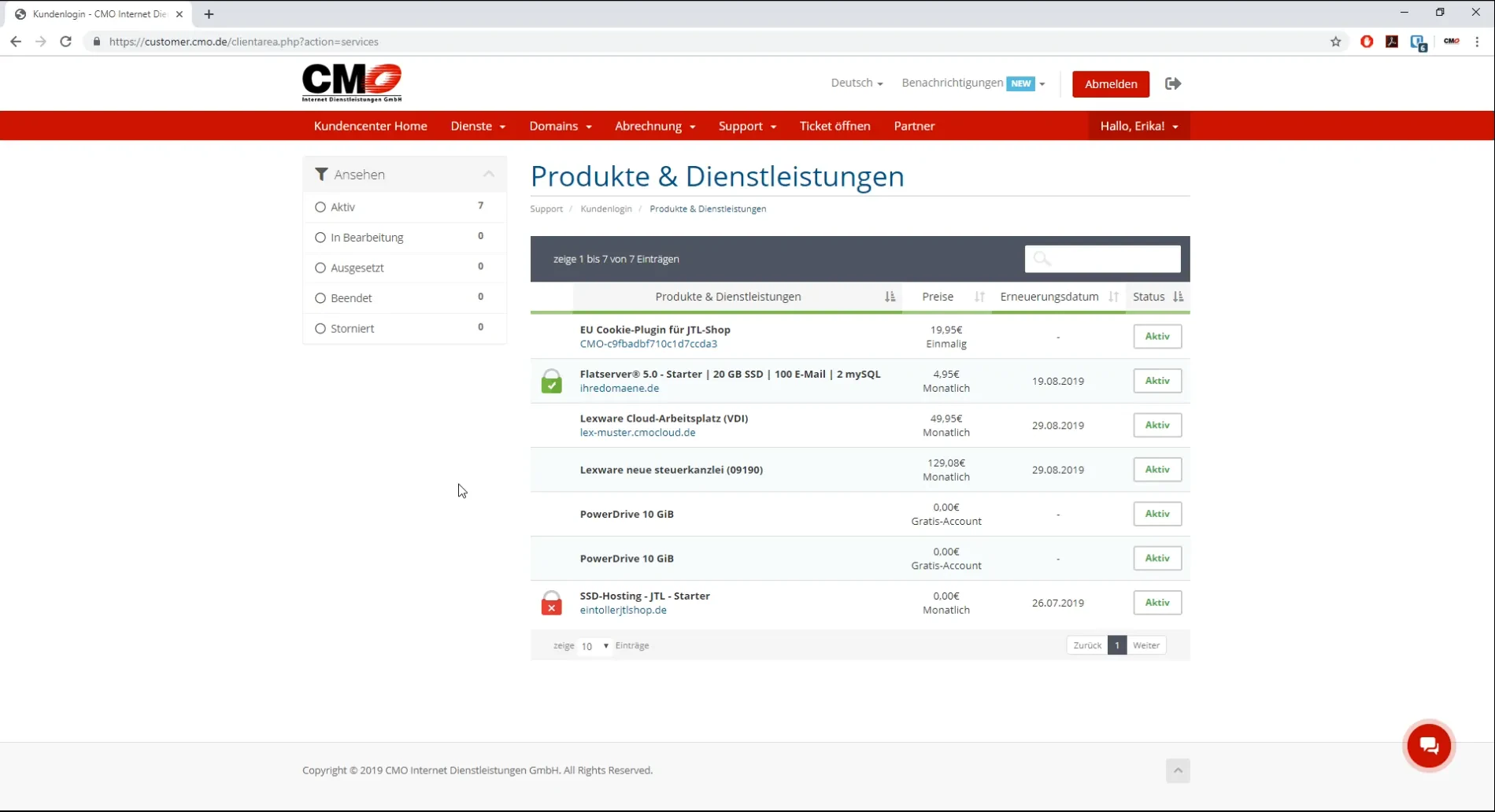Image resolution: width=1495 pixels, height=812 pixels.
Task: Click the Abmelden button
Action: (x=1111, y=84)
